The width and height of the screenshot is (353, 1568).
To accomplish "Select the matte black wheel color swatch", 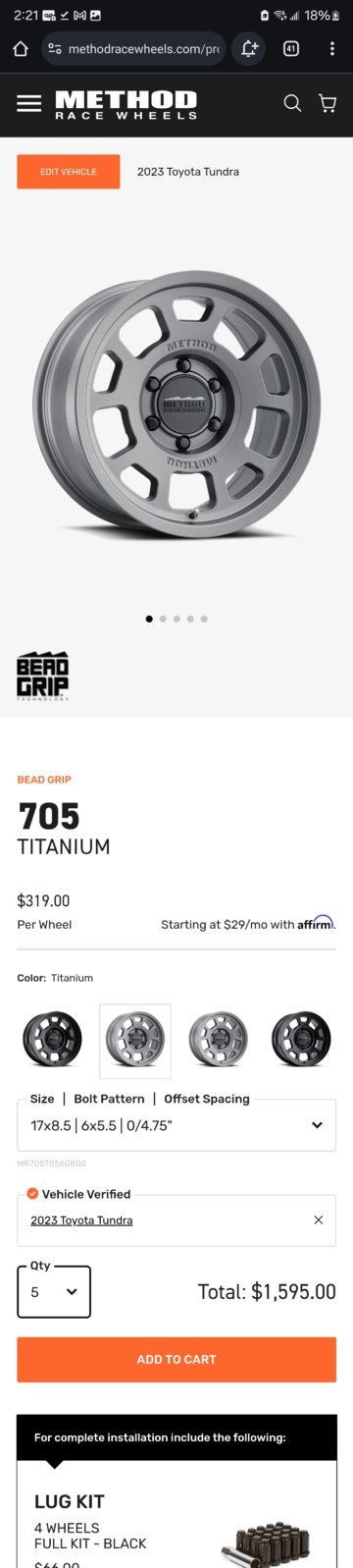I will point(53,1041).
